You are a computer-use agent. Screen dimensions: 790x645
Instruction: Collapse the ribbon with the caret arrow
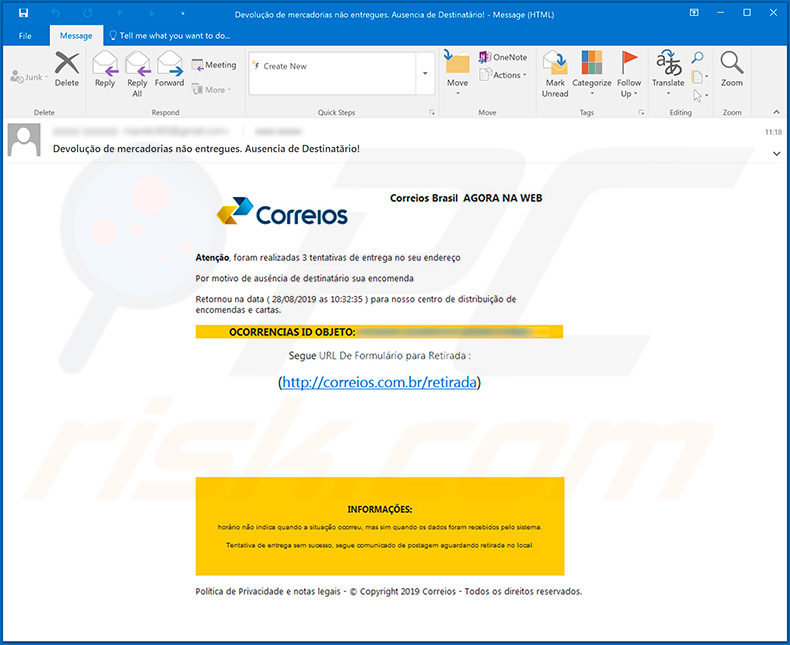click(776, 112)
